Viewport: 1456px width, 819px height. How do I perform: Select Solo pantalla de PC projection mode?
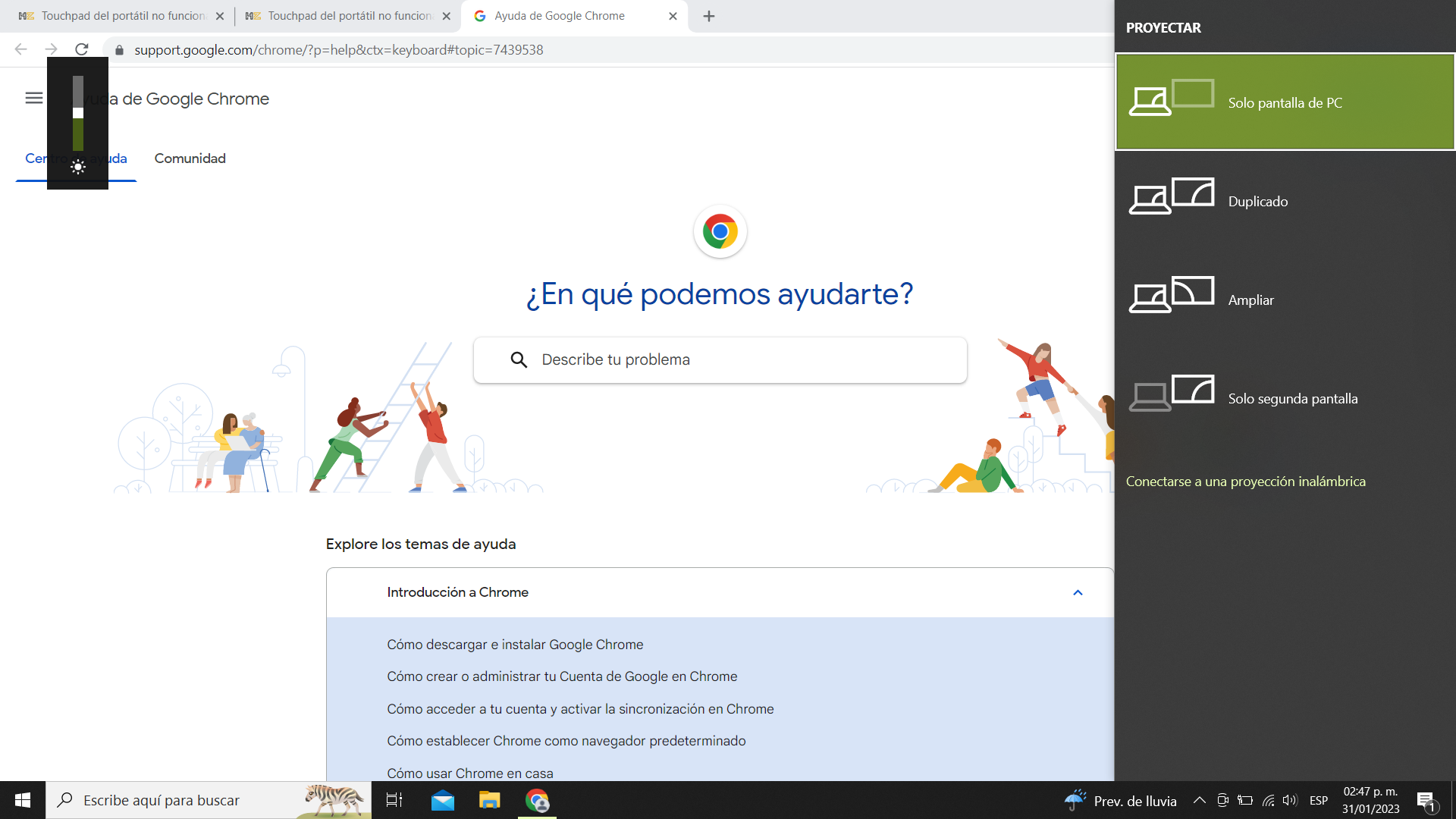(1285, 102)
